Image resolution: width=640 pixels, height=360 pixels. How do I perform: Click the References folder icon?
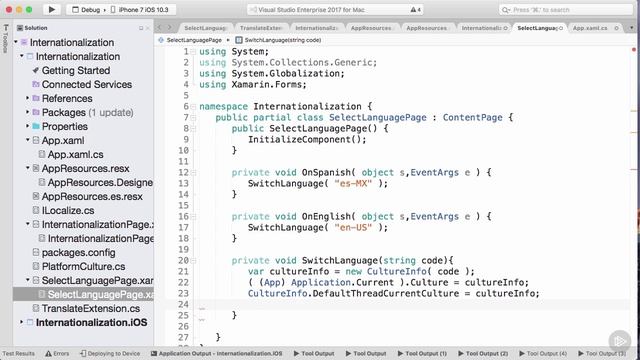tap(36, 98)
